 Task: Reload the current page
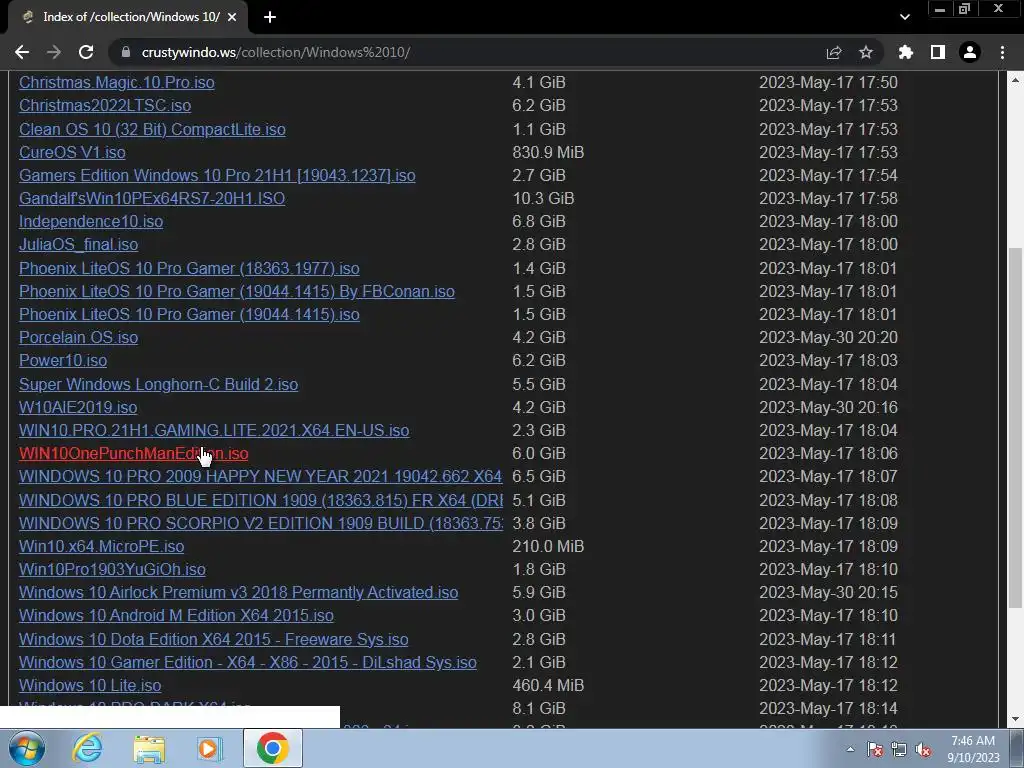pos(86,52)
